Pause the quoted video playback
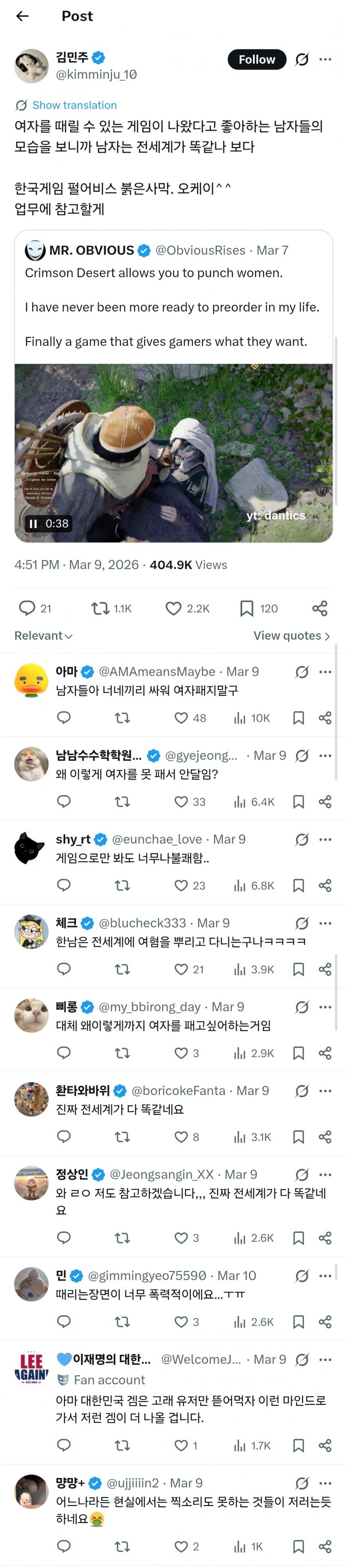 click(x=33, y=523)
